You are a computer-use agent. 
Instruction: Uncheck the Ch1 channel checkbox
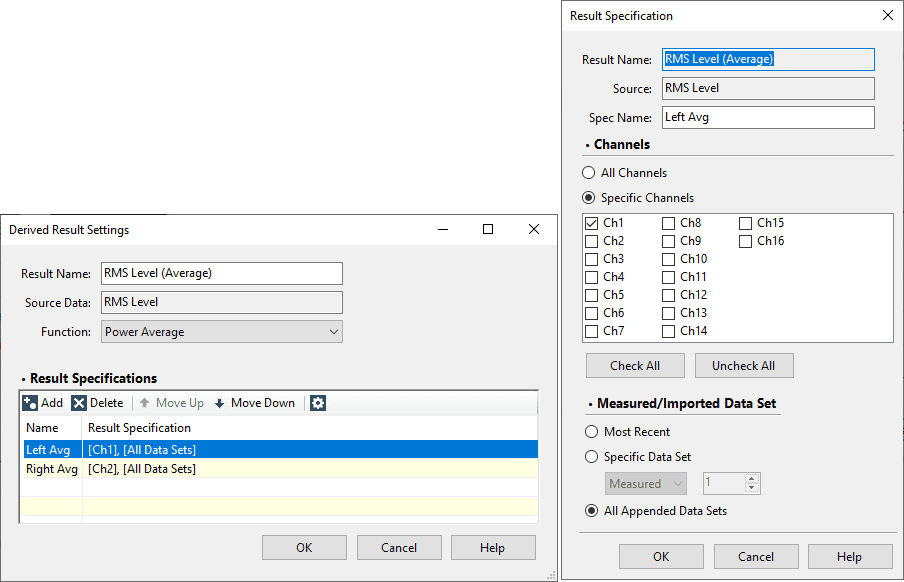coord(591,223)
